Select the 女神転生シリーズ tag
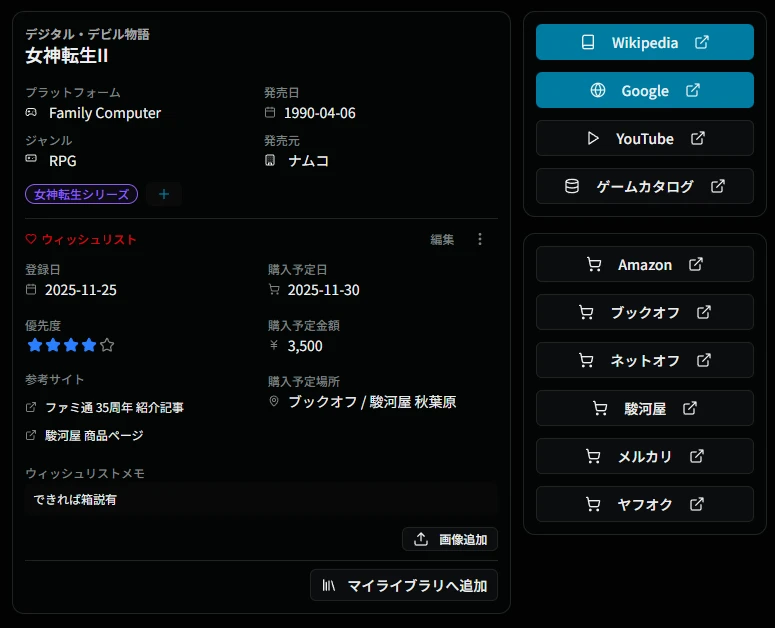This screenshot has height=628, width=775. (x=82, y=194)
